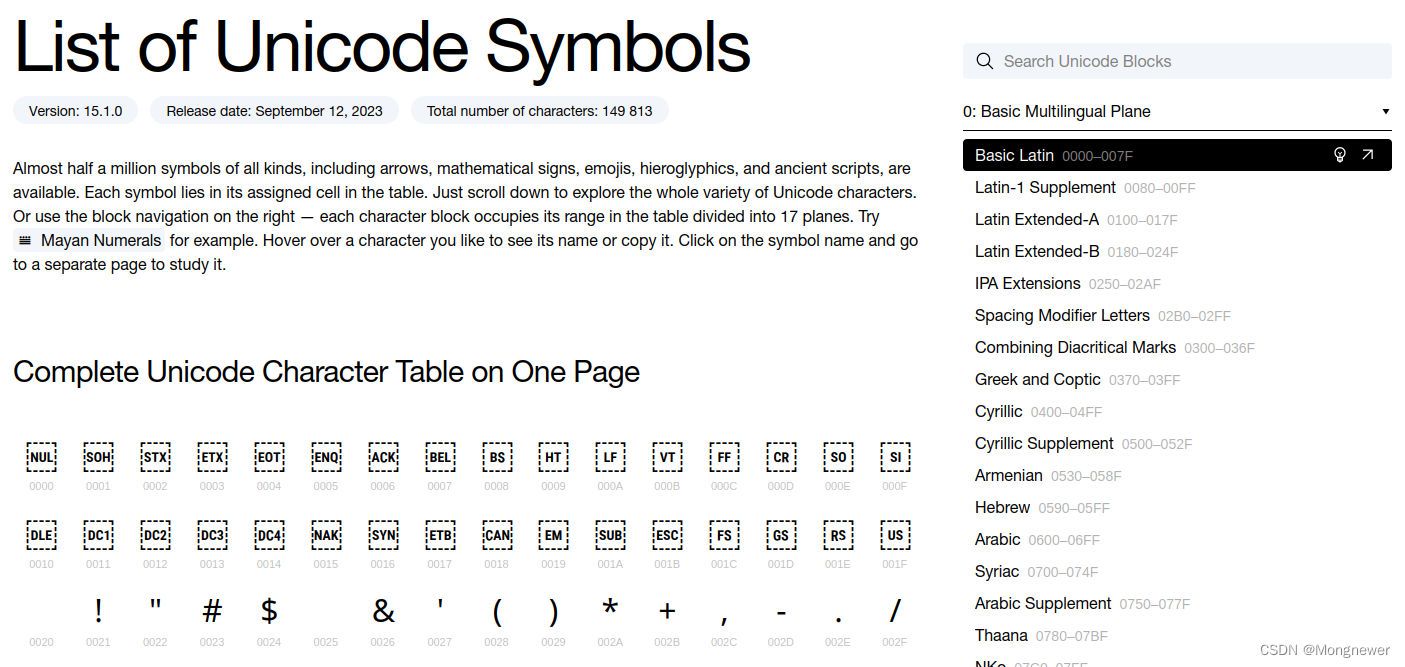Click the Release date badge
The height and width of the screenshot is (667, 1405).
pos(274,111)
